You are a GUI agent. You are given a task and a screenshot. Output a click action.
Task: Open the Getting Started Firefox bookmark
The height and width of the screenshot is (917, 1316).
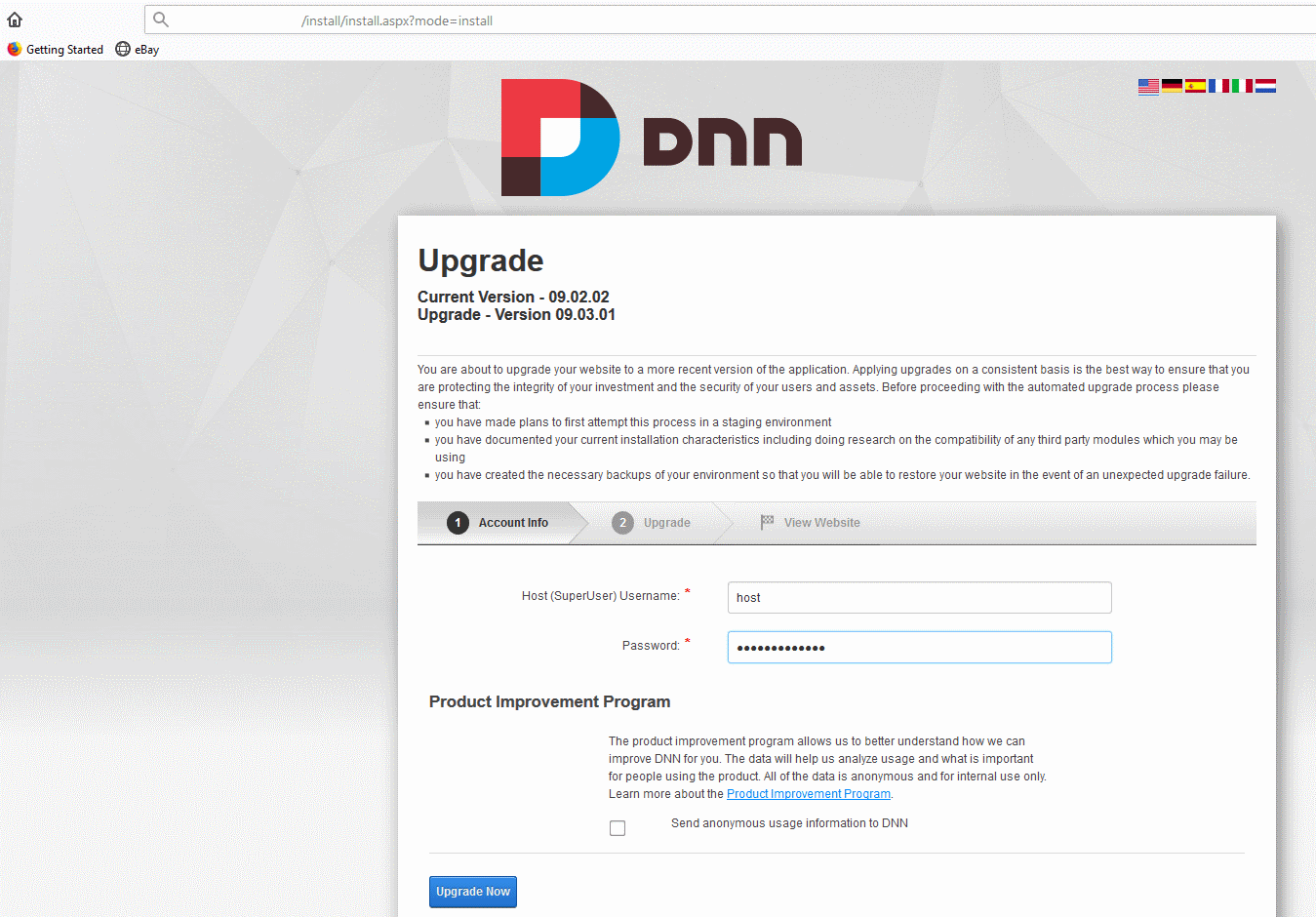[x=56, y=49]
